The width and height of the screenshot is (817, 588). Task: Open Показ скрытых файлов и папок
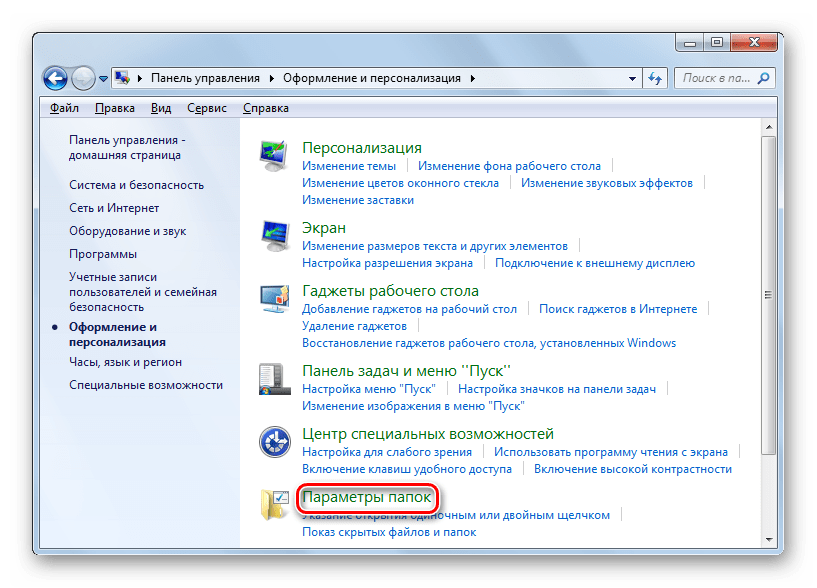pos(389,532)
